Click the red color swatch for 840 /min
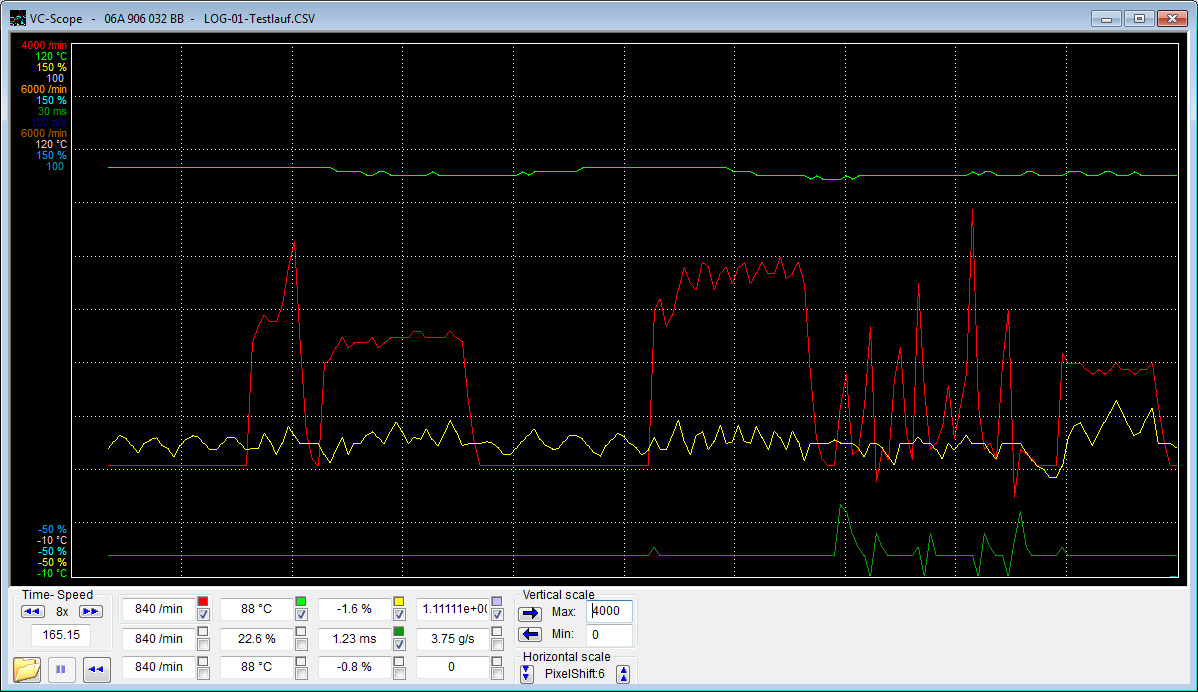The width and height of the screenshot is (1198, 692). coord(203,601)
